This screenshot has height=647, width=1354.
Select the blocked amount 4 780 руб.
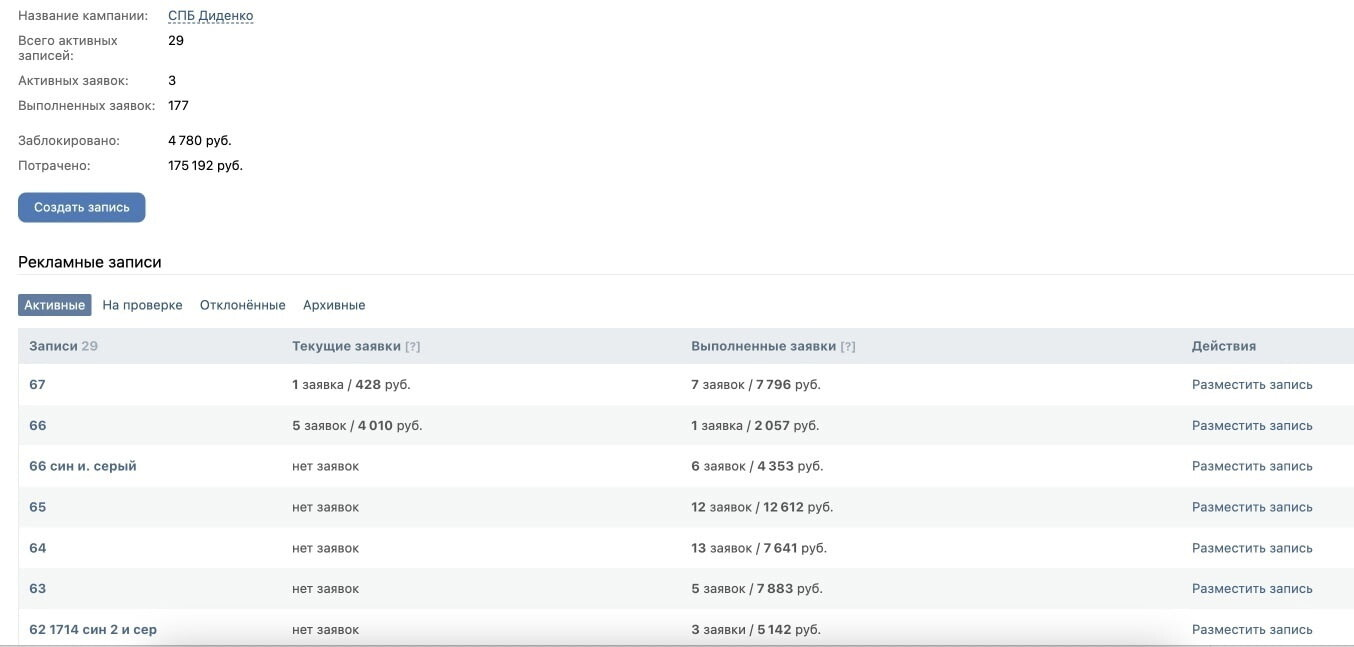(200, 140)
